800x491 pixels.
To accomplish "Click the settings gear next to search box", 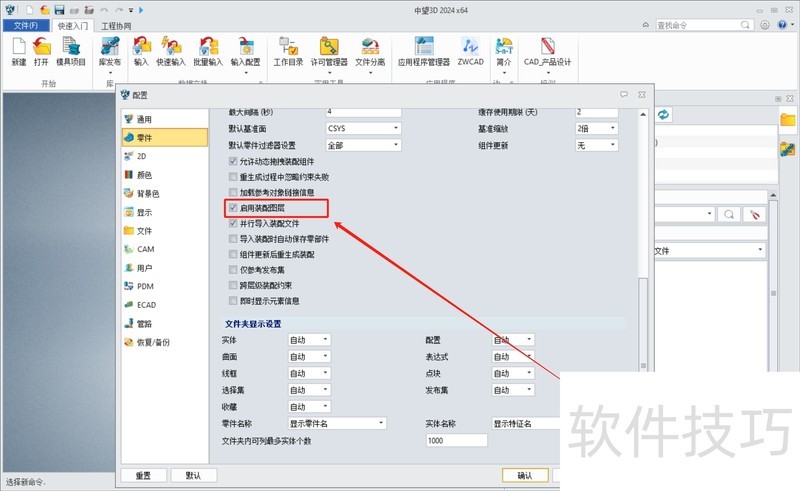I will (765, 24).
